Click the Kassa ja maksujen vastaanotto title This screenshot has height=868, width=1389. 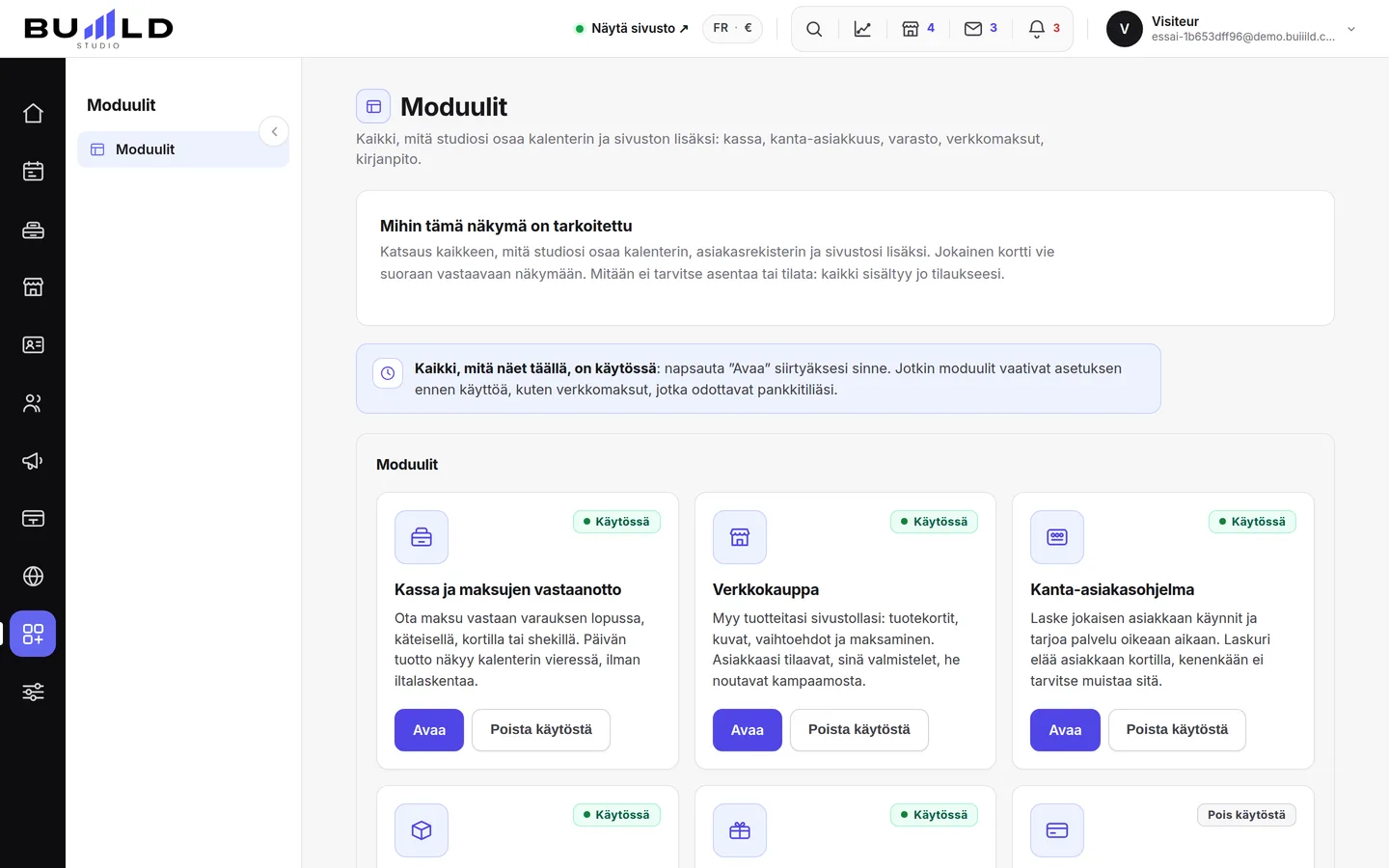508,589
